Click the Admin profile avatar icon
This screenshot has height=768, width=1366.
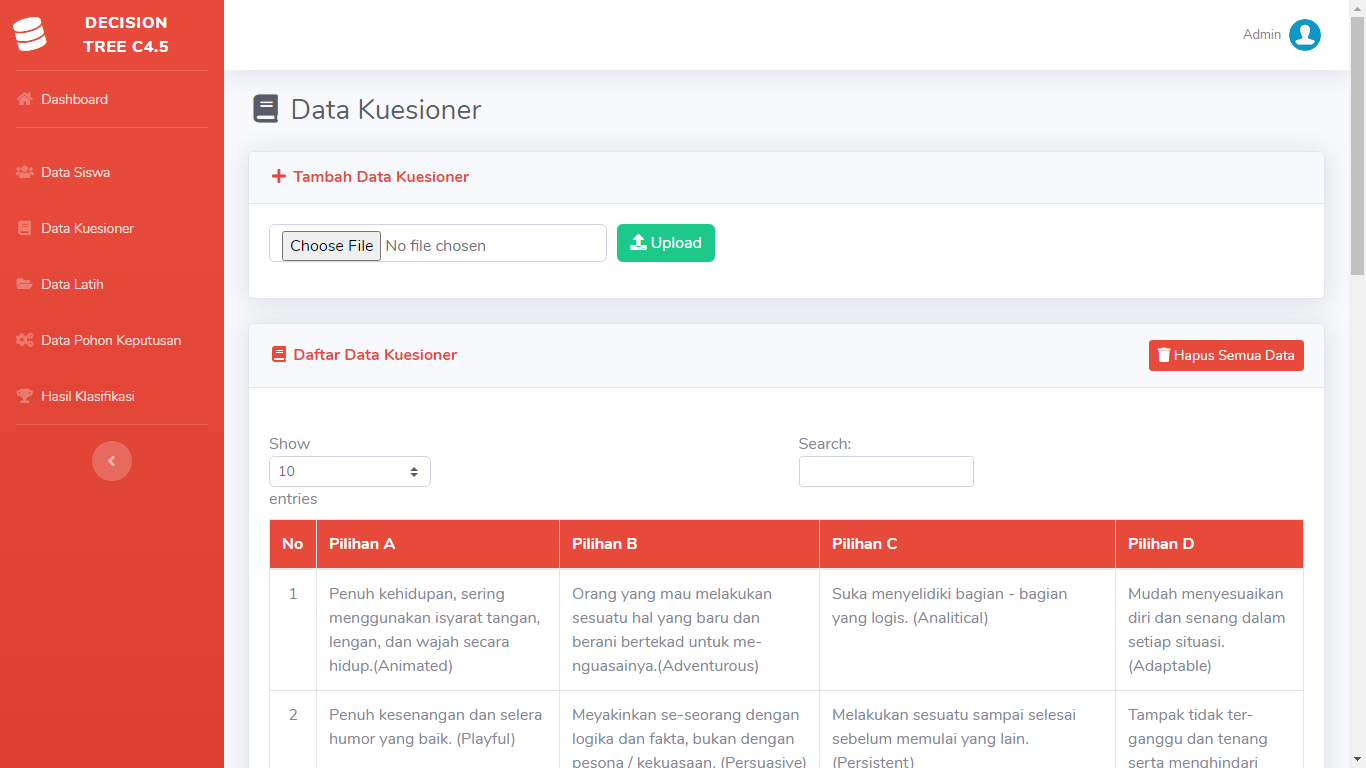(1304, 34)
